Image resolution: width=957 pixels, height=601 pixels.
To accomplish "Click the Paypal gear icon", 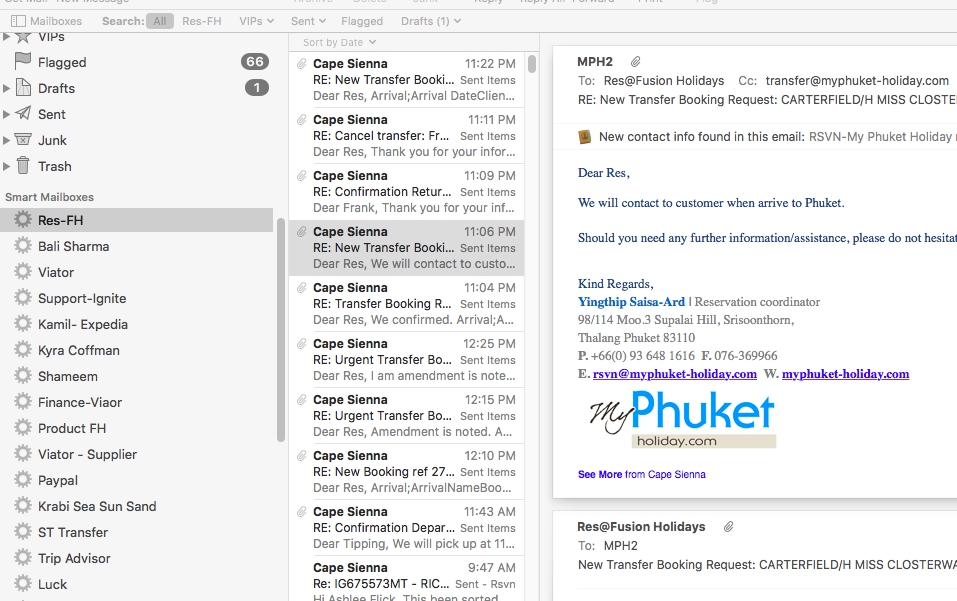I will pyautogui.click(x=23, y=480).
